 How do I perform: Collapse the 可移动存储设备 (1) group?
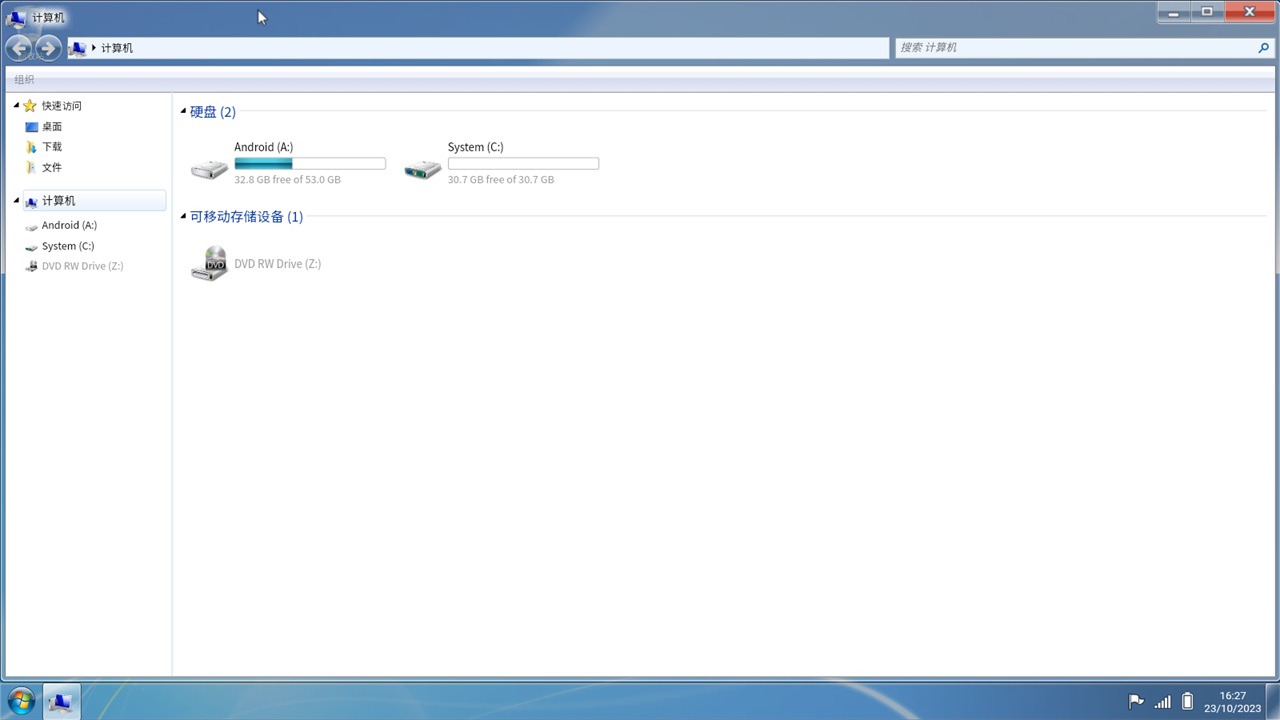(183, 216)
